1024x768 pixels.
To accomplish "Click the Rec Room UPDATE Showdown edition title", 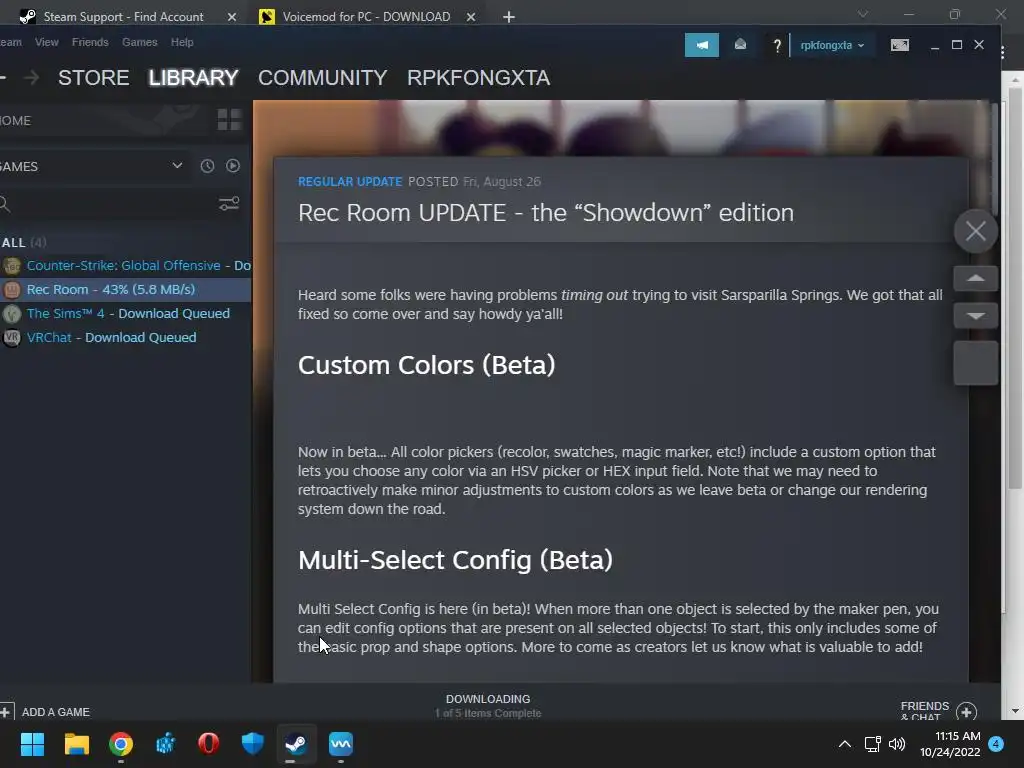I will (546, 213).
